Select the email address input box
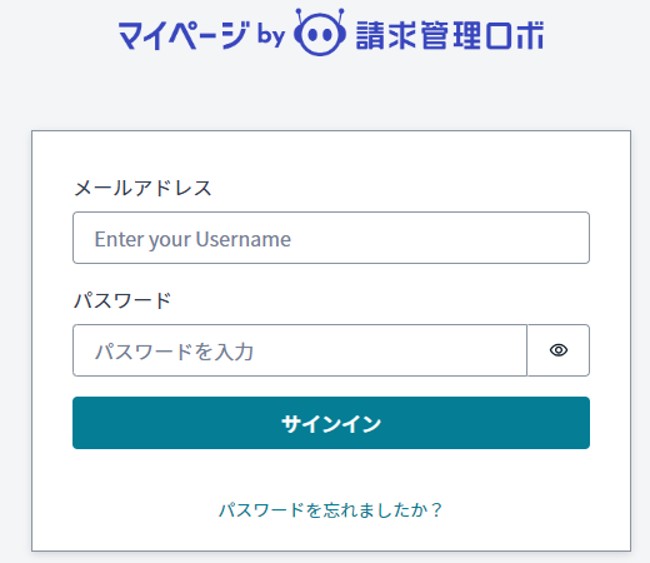Screen dimensions: 650x563 point(331,238)
